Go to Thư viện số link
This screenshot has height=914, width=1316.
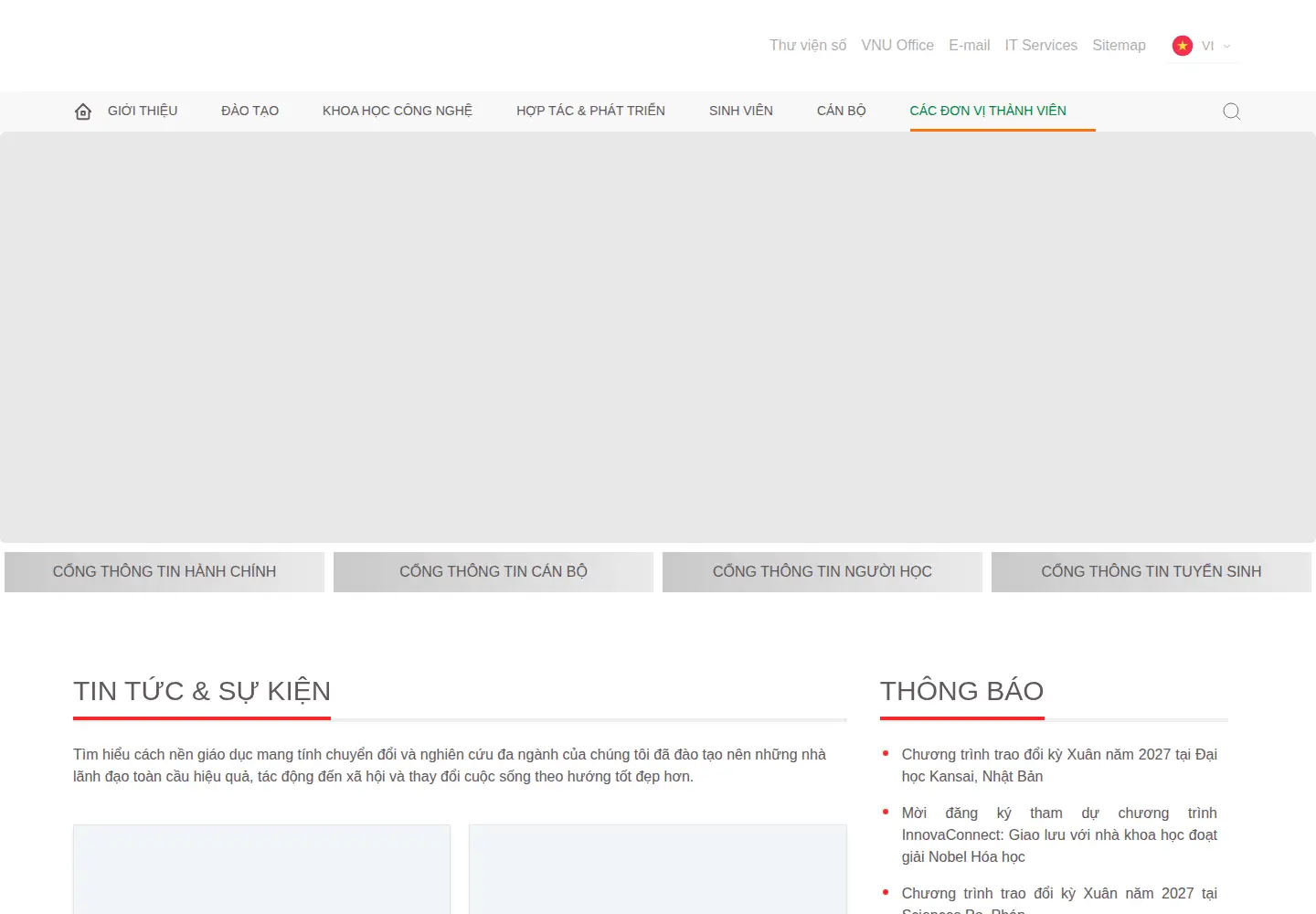(808, 46)
